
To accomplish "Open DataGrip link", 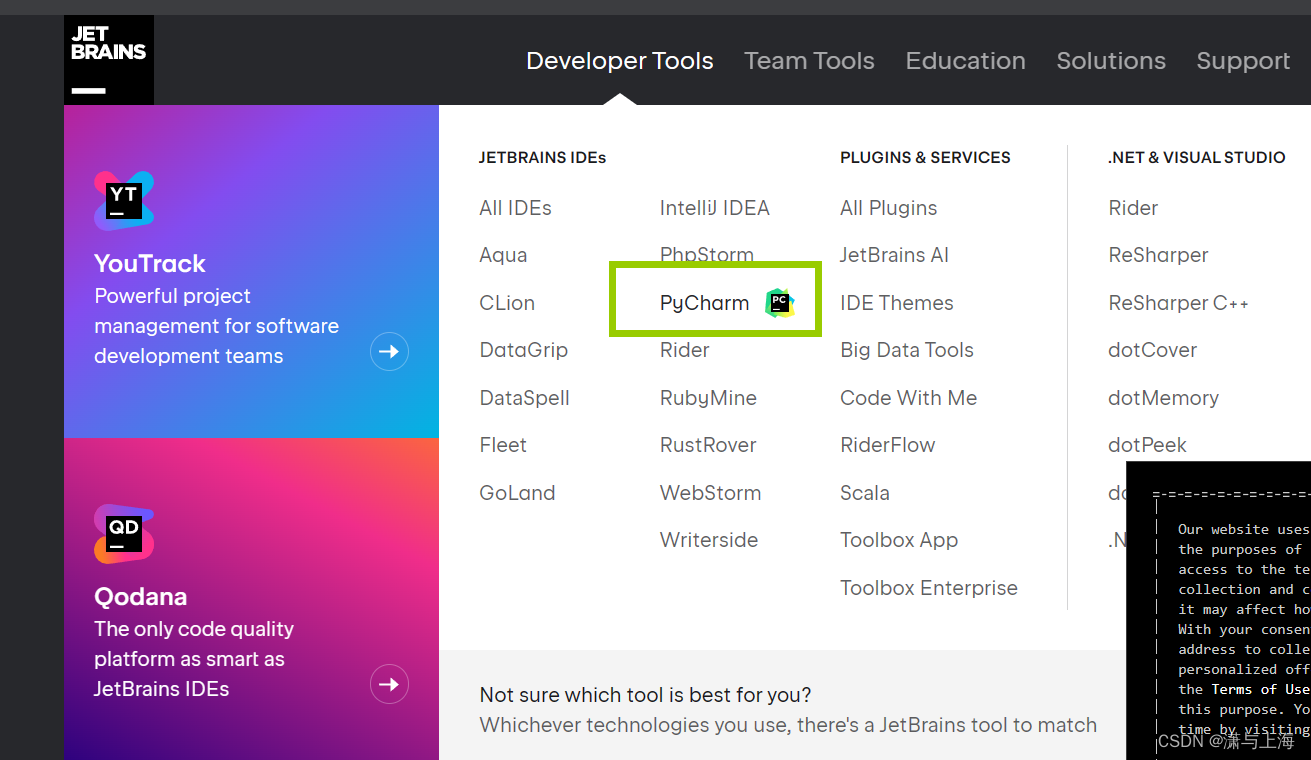I will coord(524,350).
